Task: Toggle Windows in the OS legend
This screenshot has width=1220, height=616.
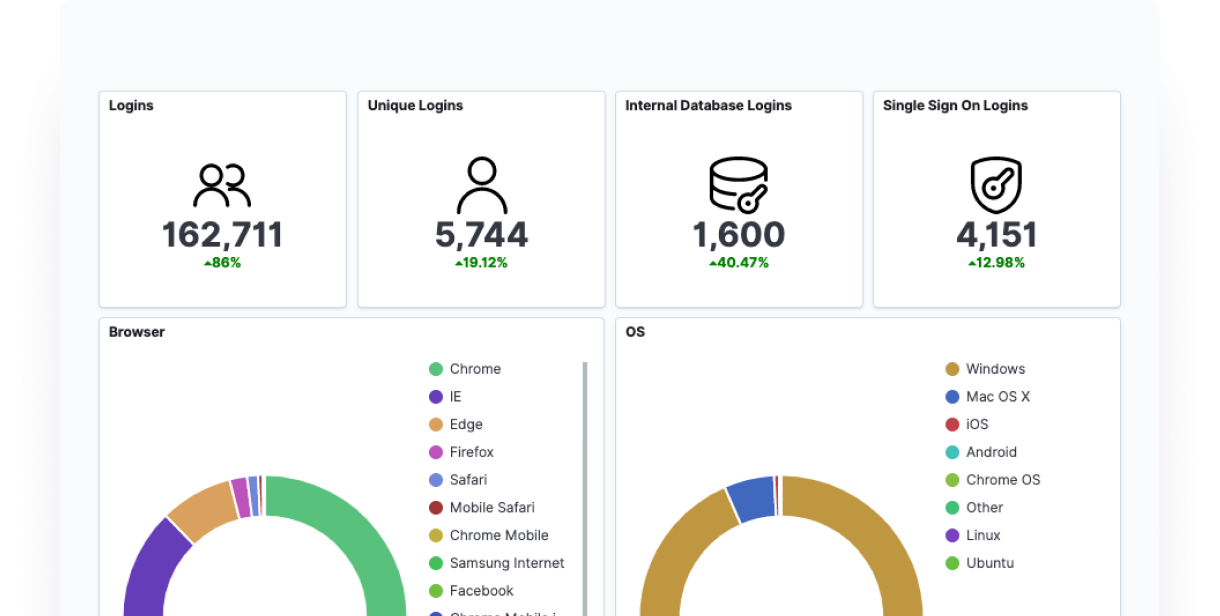Action: pos(995,369)
